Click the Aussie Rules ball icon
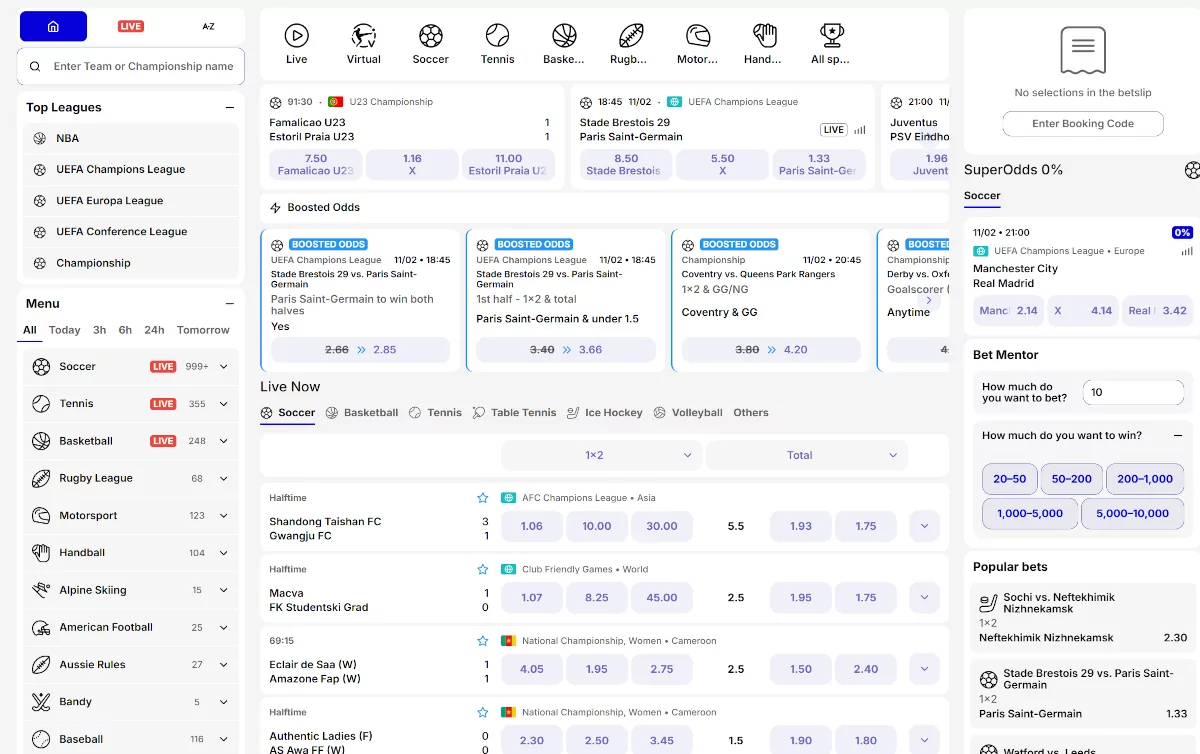Viewport: 1200px width, 754px height. (41, 664)
